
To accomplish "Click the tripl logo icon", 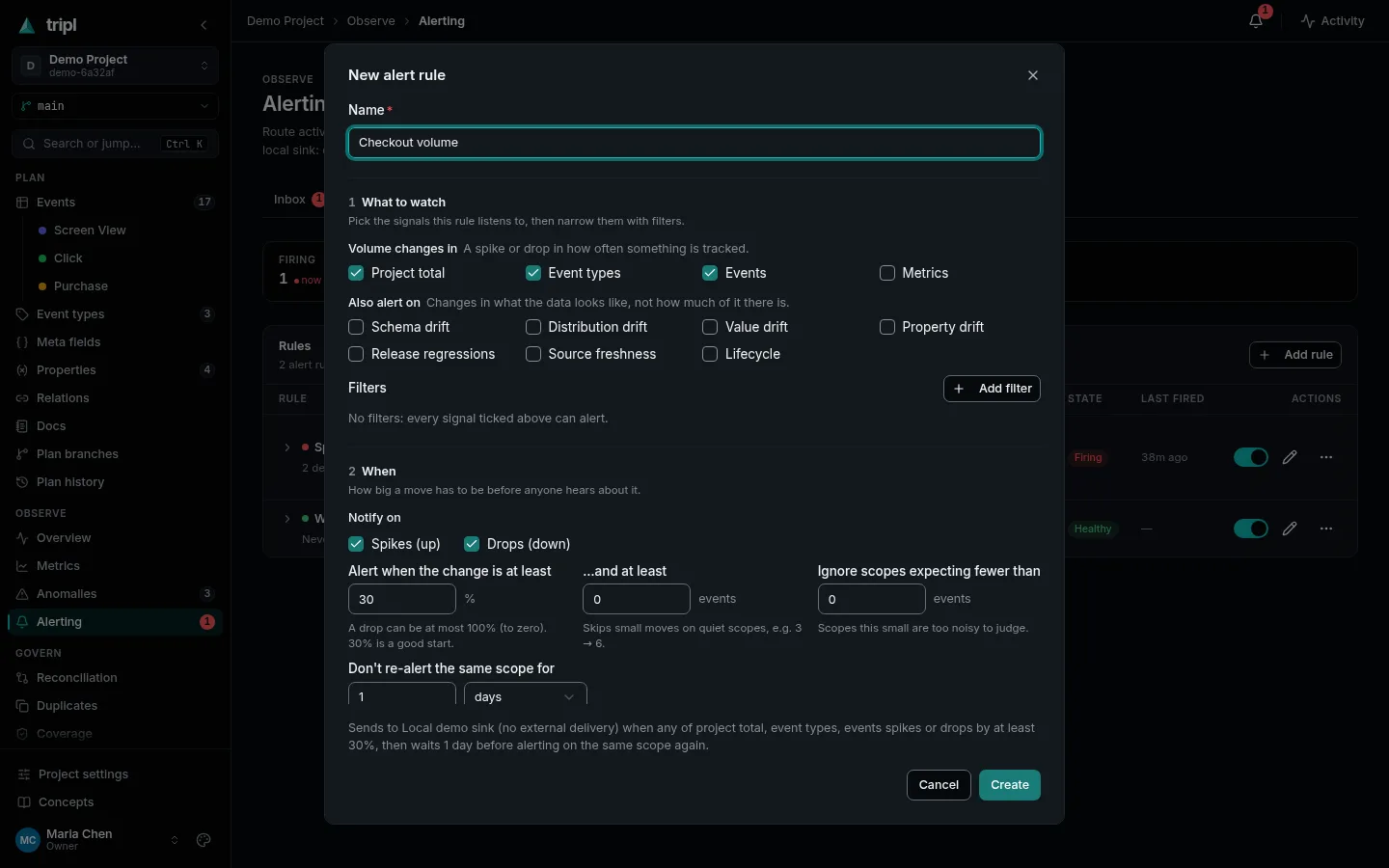I will (27, 25).
